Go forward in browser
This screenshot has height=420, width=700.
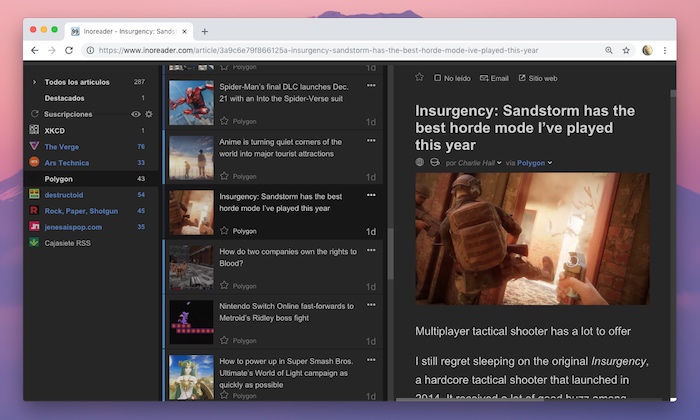coord(52,50)
